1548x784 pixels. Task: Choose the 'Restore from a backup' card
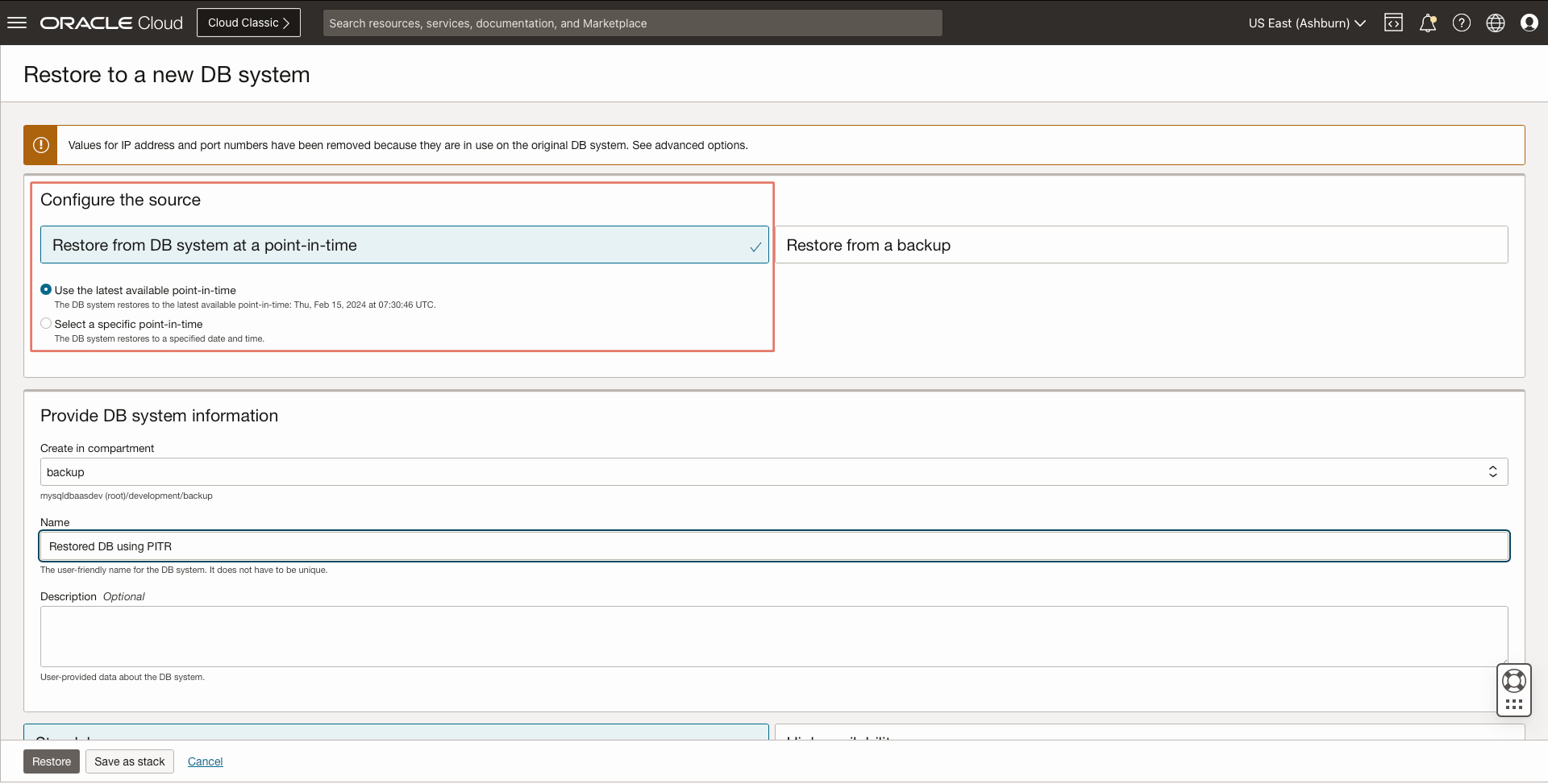pos(1142,245)
